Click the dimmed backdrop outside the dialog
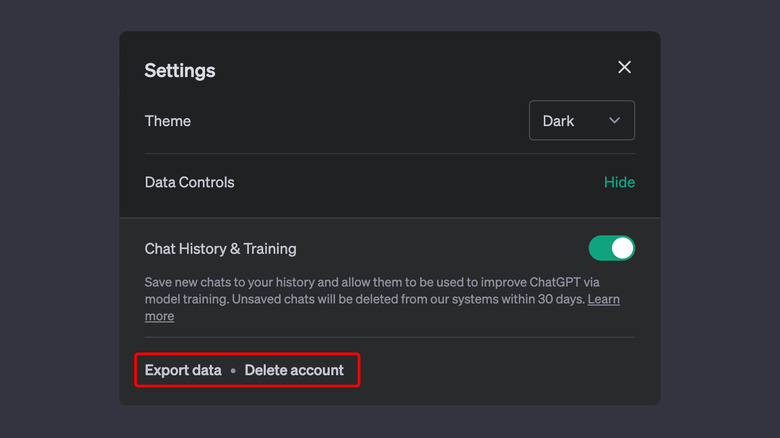The image size is (780, 438). tap(60, 220)
